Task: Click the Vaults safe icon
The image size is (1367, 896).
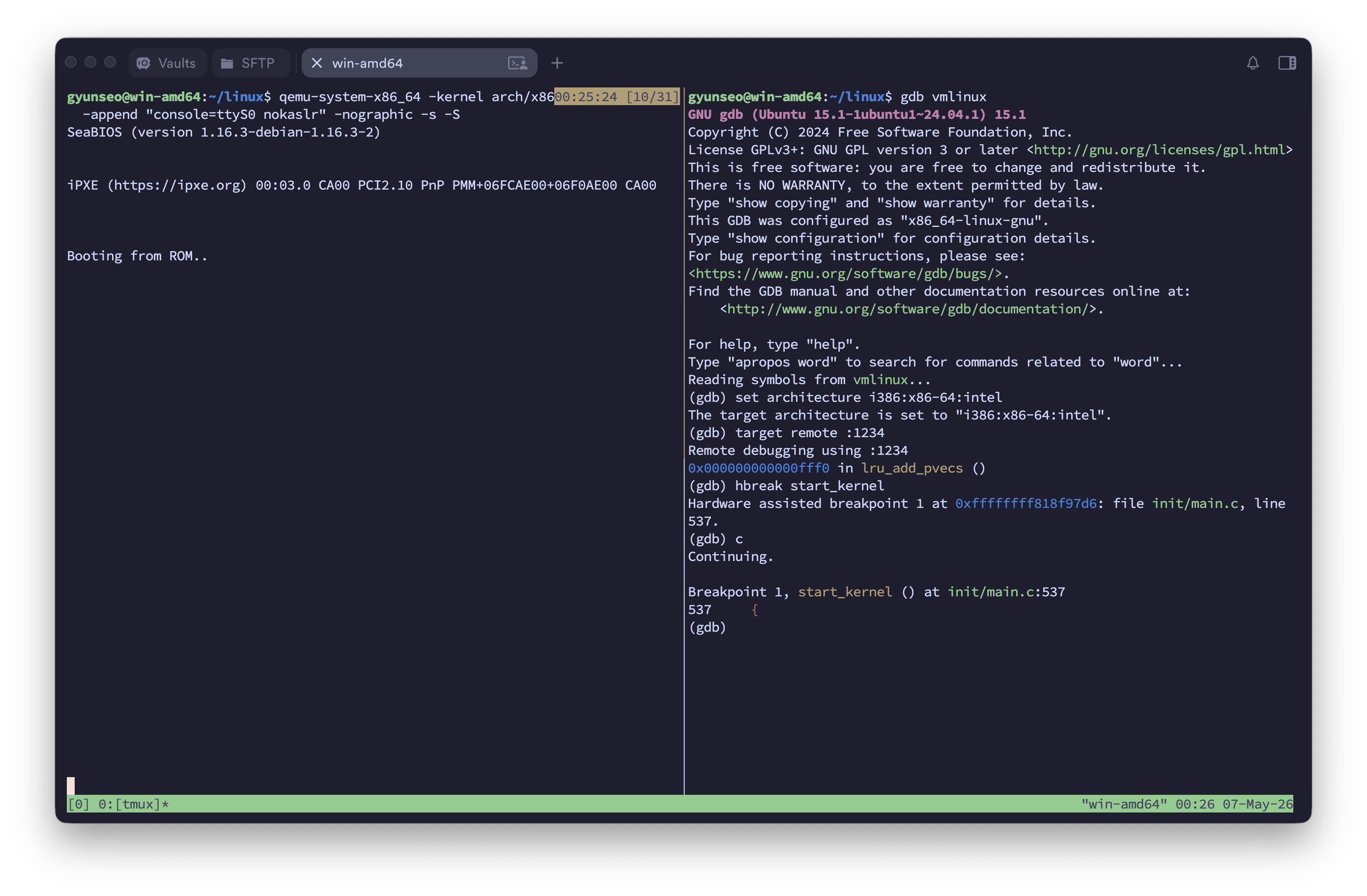Action: click(x=143, y=63)
